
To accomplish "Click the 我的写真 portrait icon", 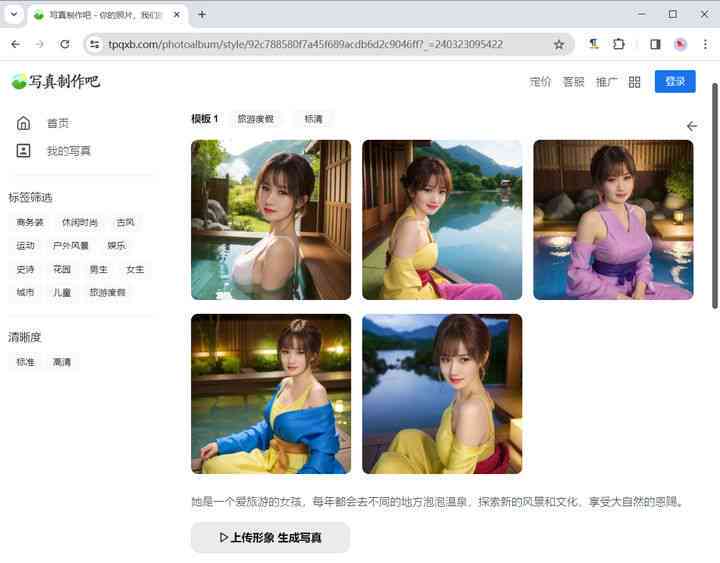I will point(23,151).
